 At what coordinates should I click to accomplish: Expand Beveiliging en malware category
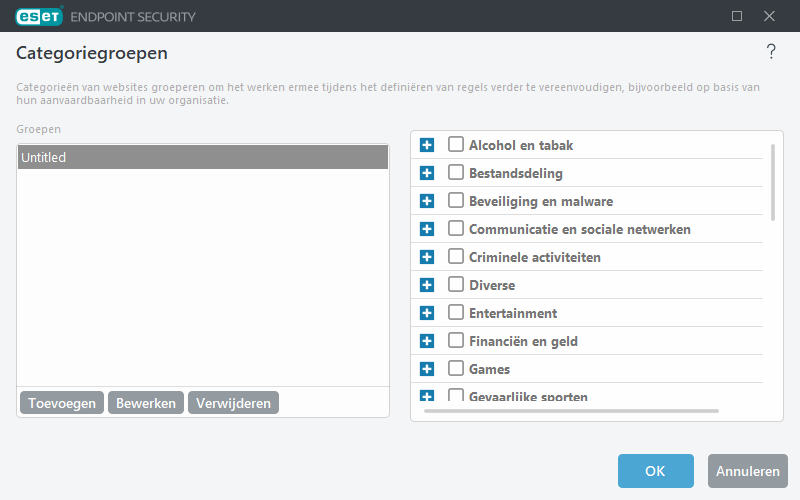point(427,201)
